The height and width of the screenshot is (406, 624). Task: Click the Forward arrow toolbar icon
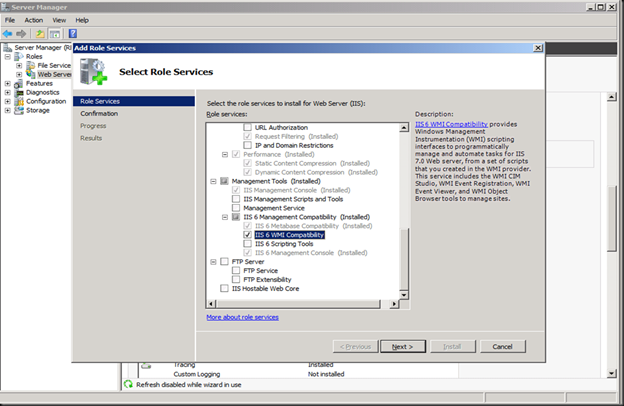[21, 34]
